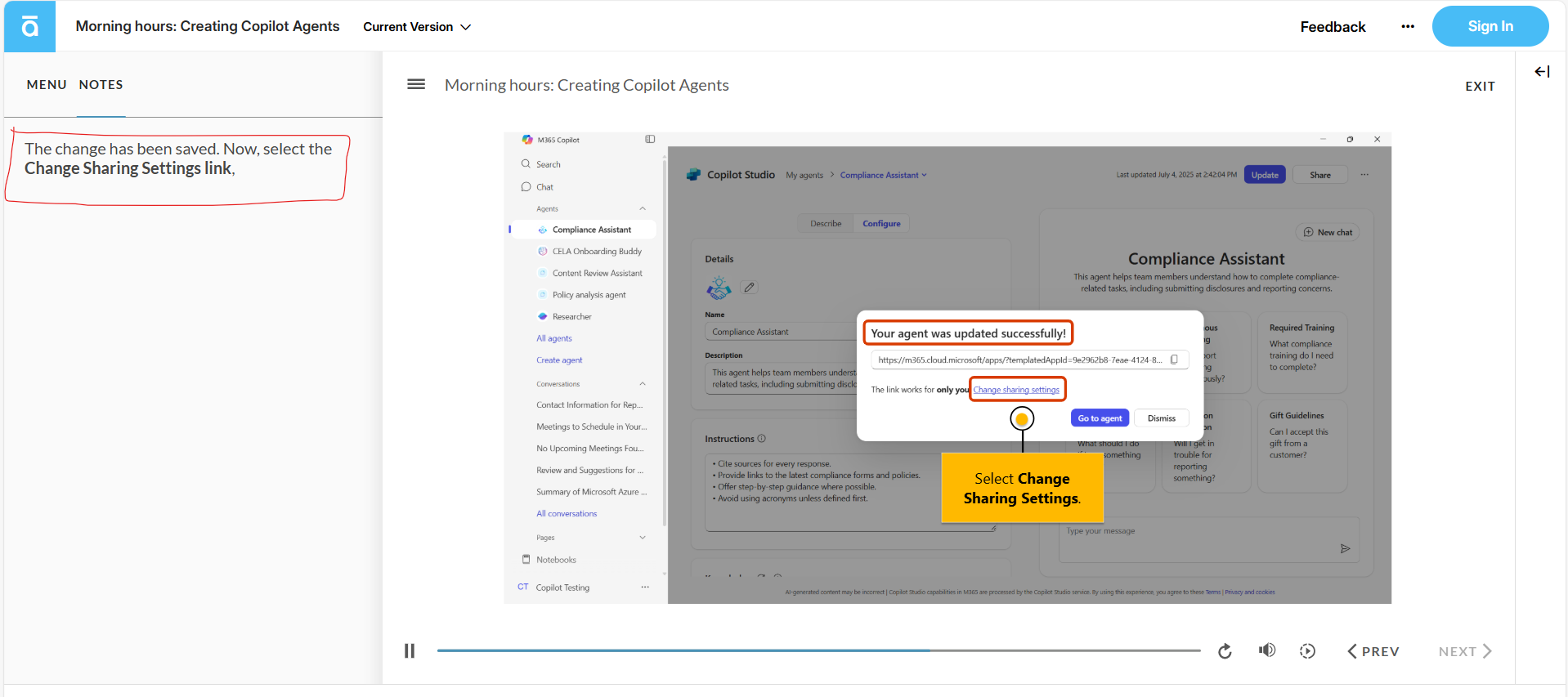
Task: Switch to the Describe tab
Action: pos(826,224)
